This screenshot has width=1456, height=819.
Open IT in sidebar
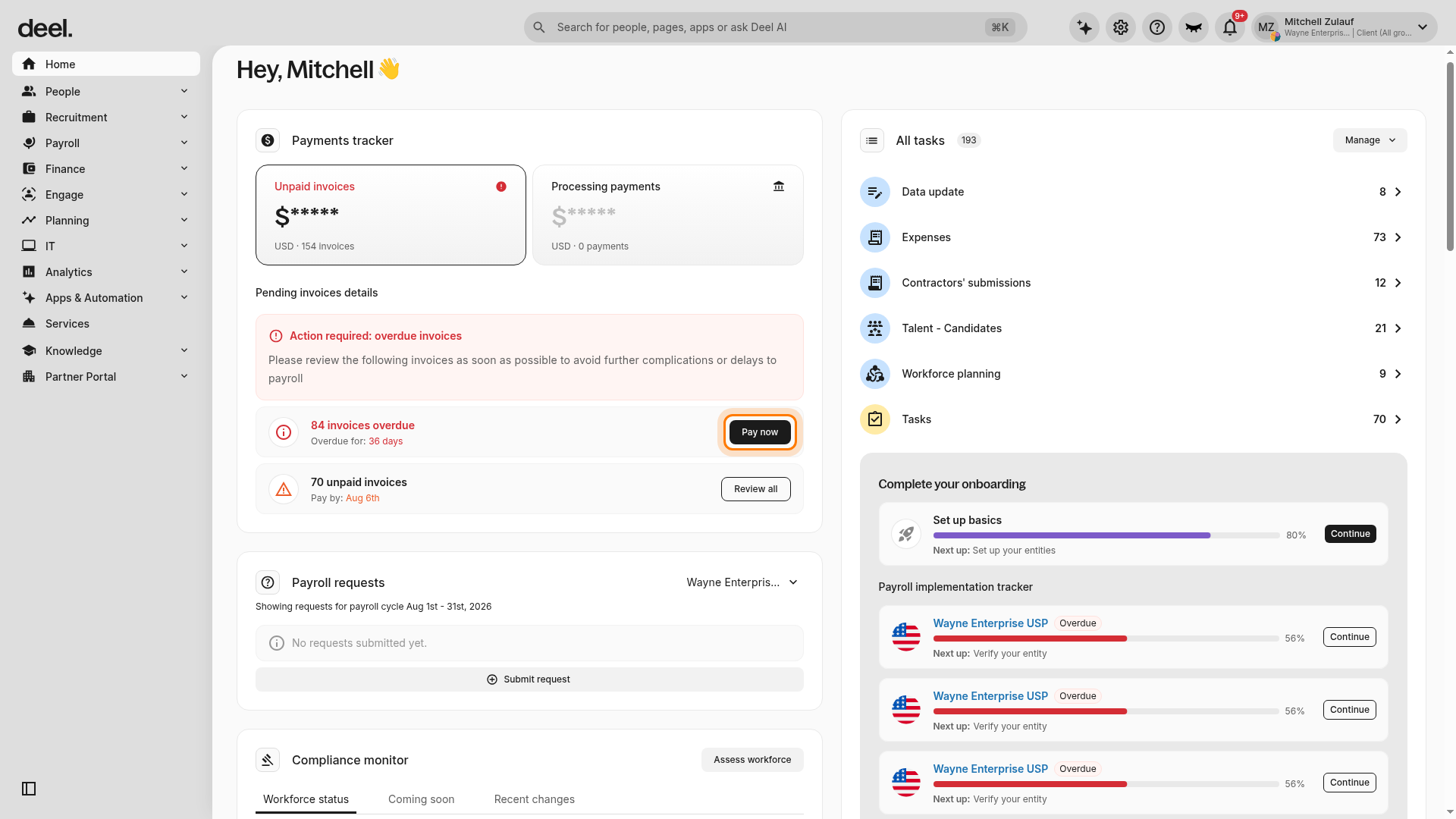pos(106,246)
